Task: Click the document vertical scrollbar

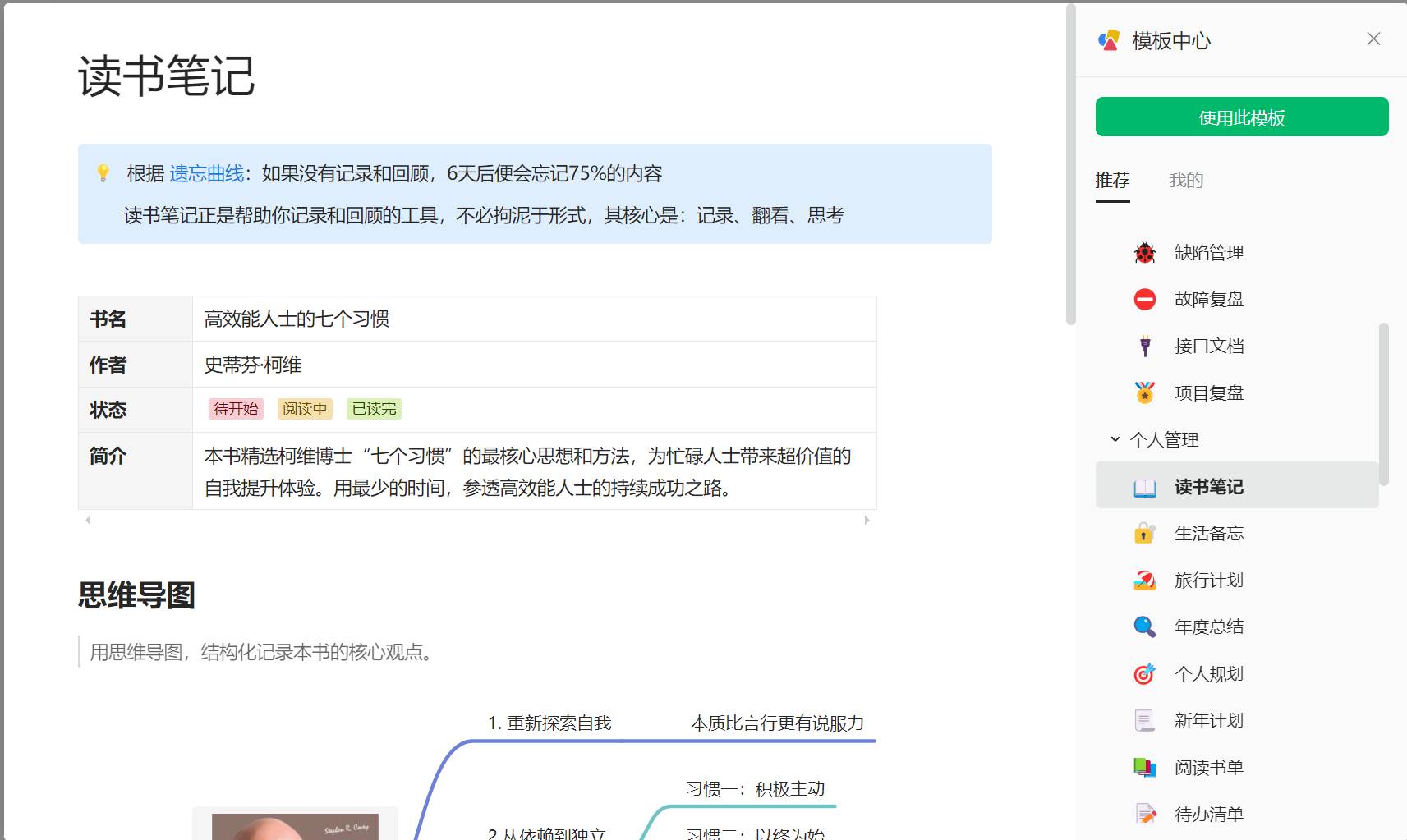Action: [1070, 164]
